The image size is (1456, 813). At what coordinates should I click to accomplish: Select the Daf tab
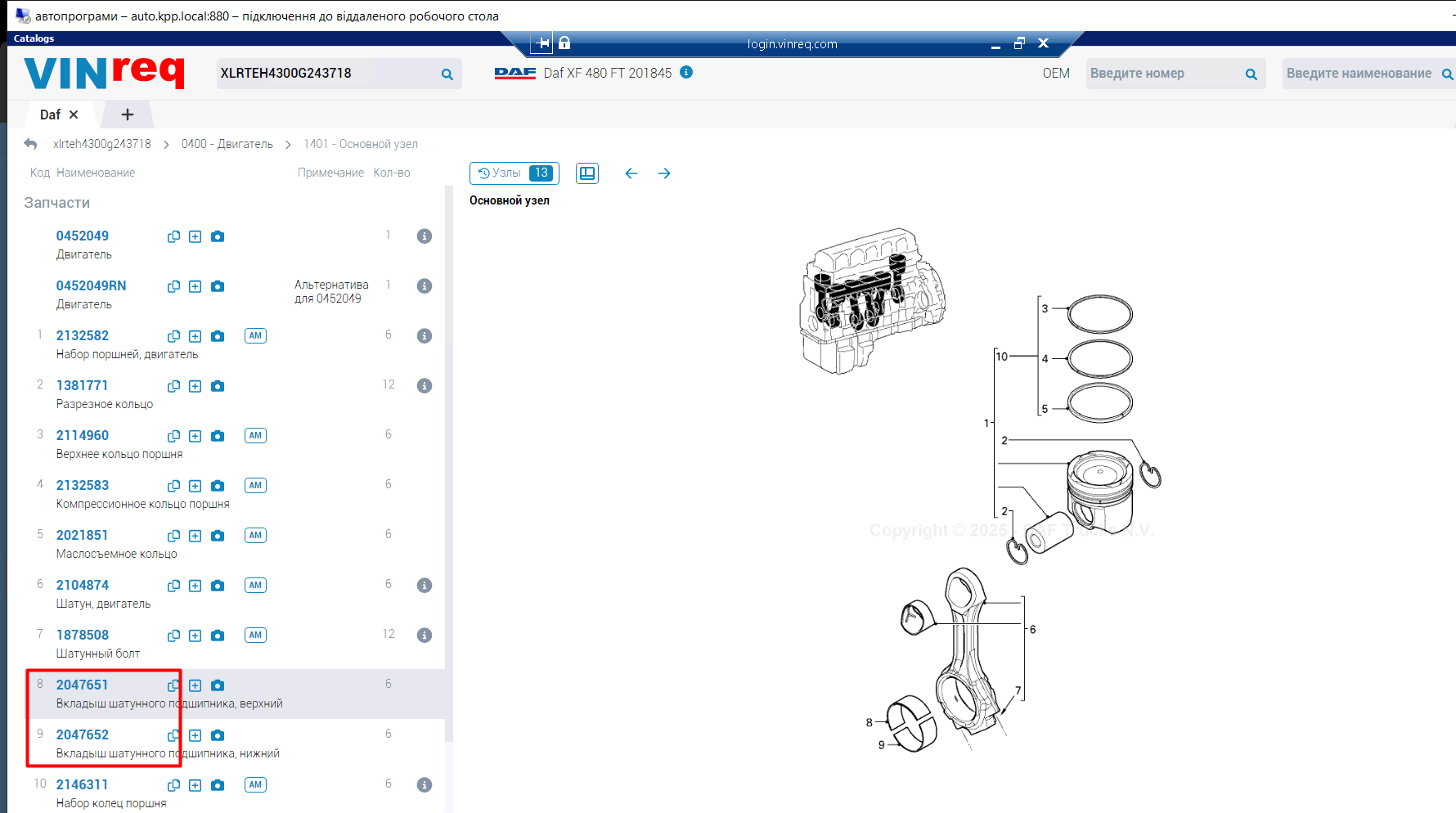click(x=50, y=115)
